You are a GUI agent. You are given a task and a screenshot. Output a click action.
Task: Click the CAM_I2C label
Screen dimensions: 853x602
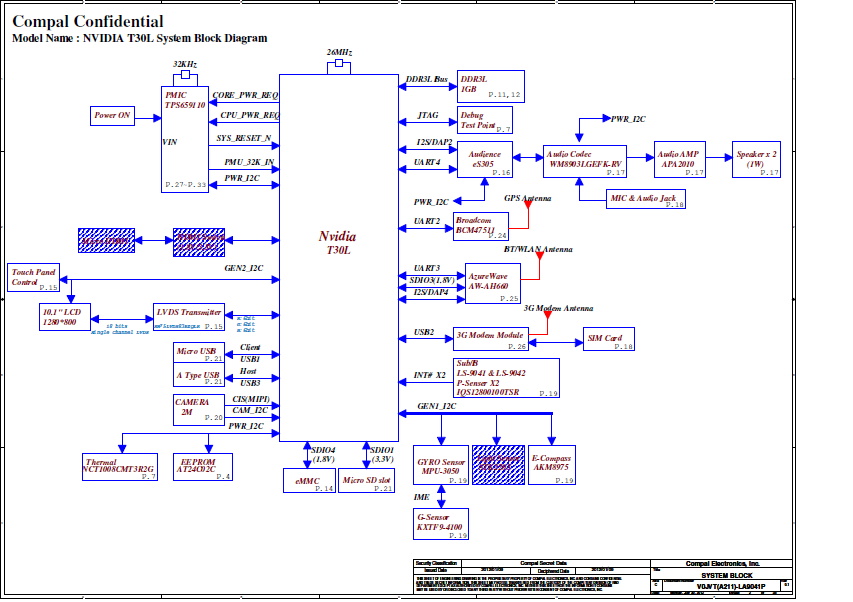click(250, 411)
